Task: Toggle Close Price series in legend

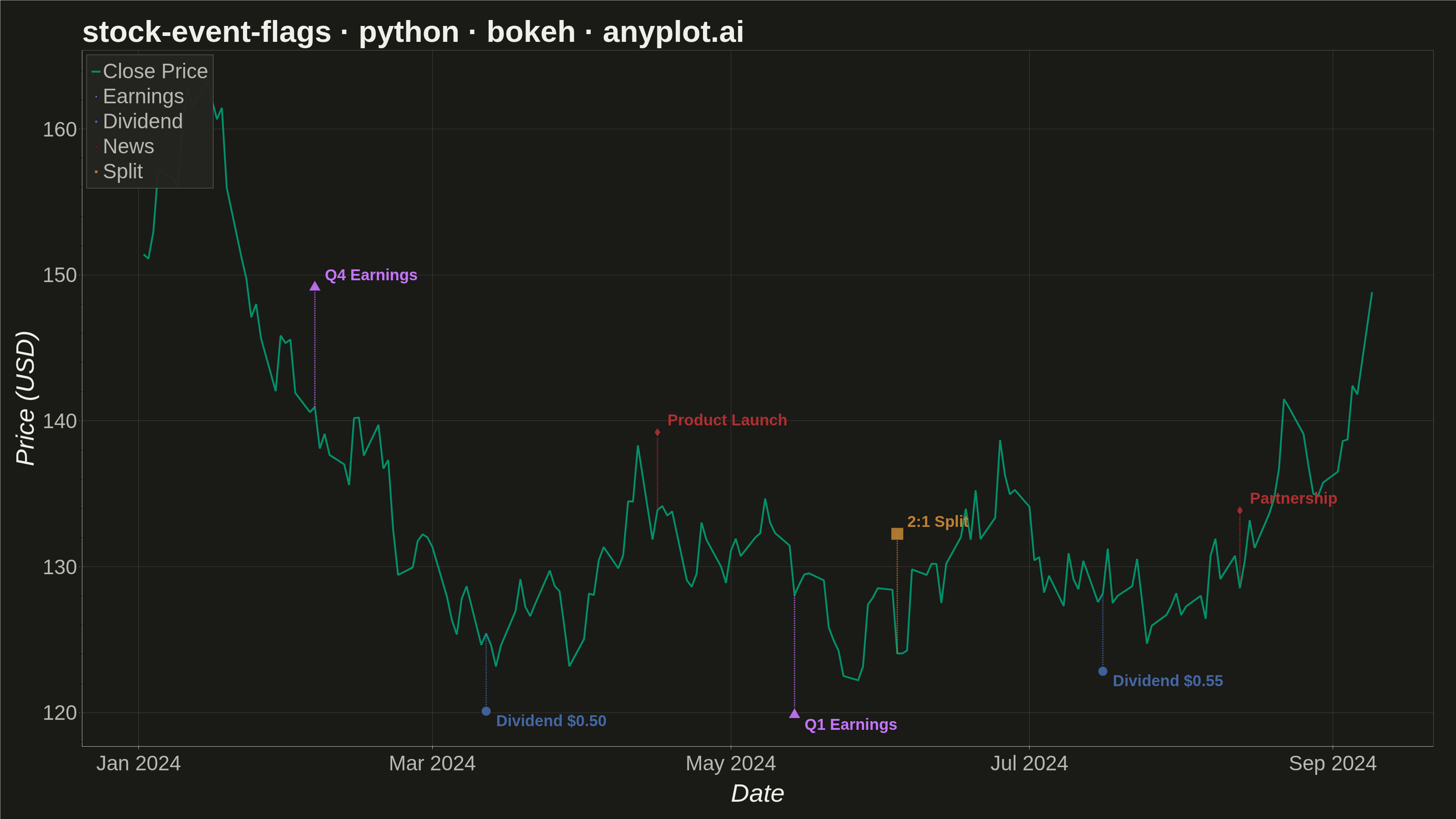Action: (x=150, y=71)
